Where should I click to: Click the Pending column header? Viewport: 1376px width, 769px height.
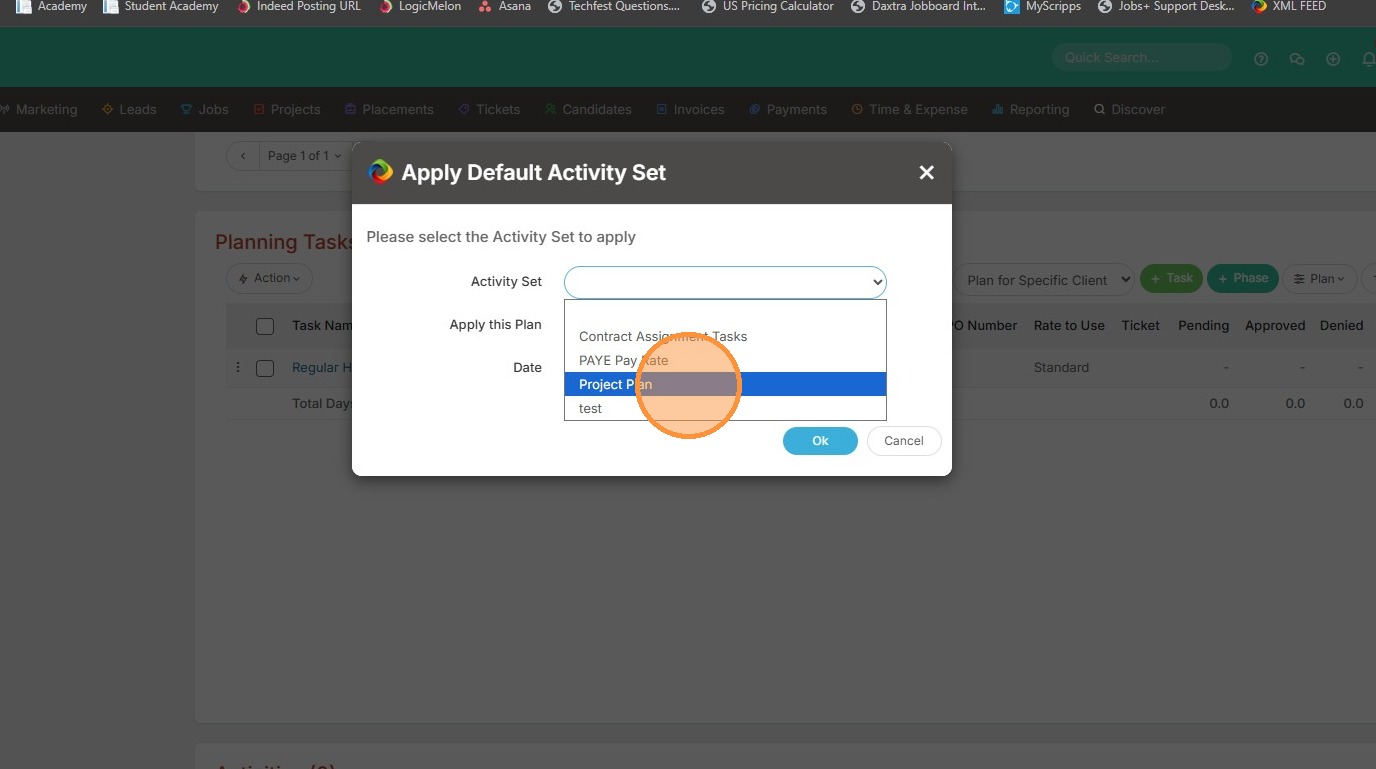[x=1204, y=325]
